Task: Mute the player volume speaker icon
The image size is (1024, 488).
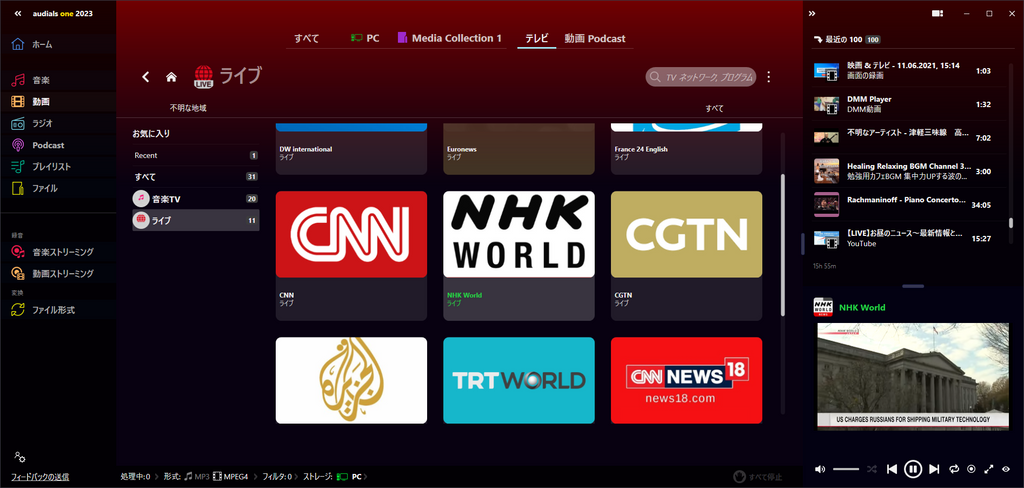Action: pos(820,469)
